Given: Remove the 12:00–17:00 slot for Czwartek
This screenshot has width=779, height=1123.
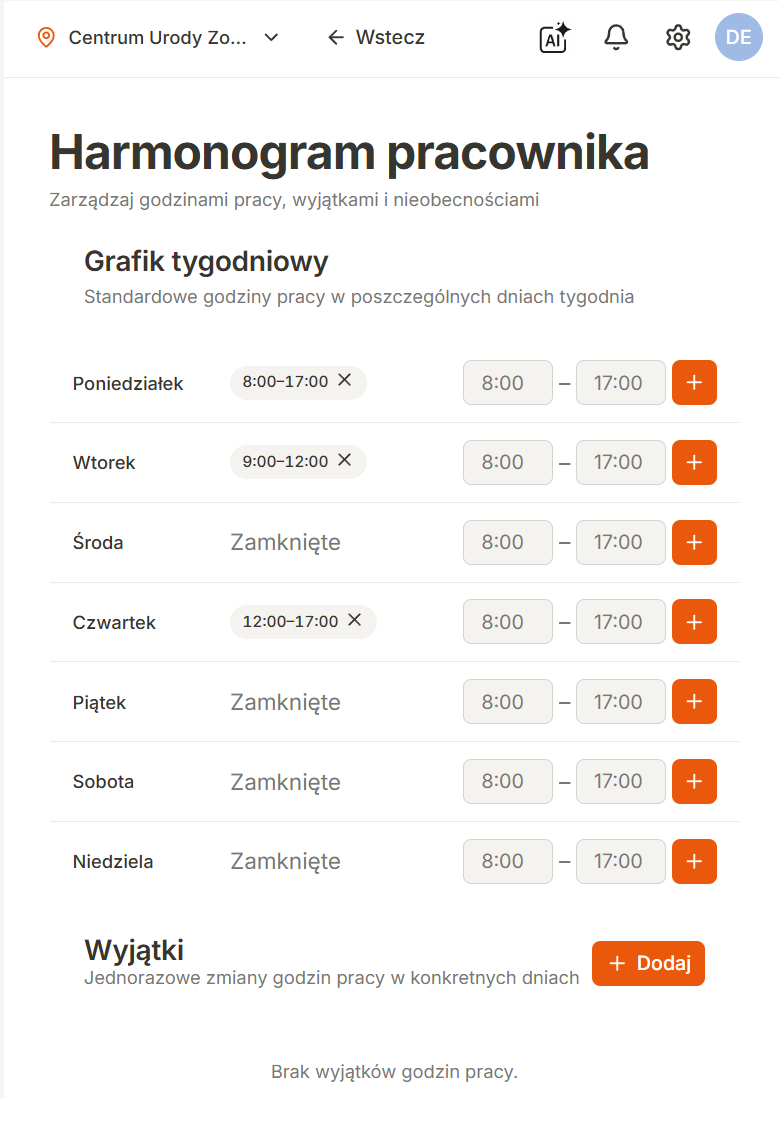Looking at the screenshot, I should 354,620.
